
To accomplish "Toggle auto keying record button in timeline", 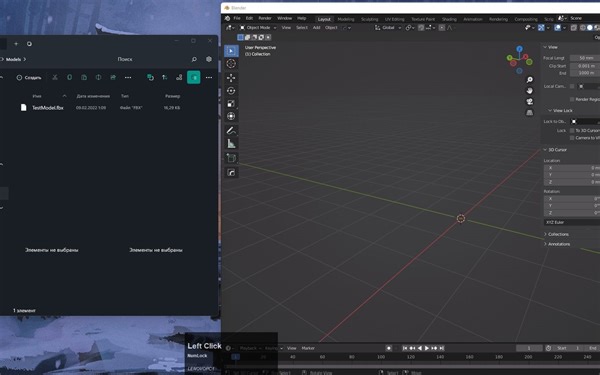I will 389,348.
